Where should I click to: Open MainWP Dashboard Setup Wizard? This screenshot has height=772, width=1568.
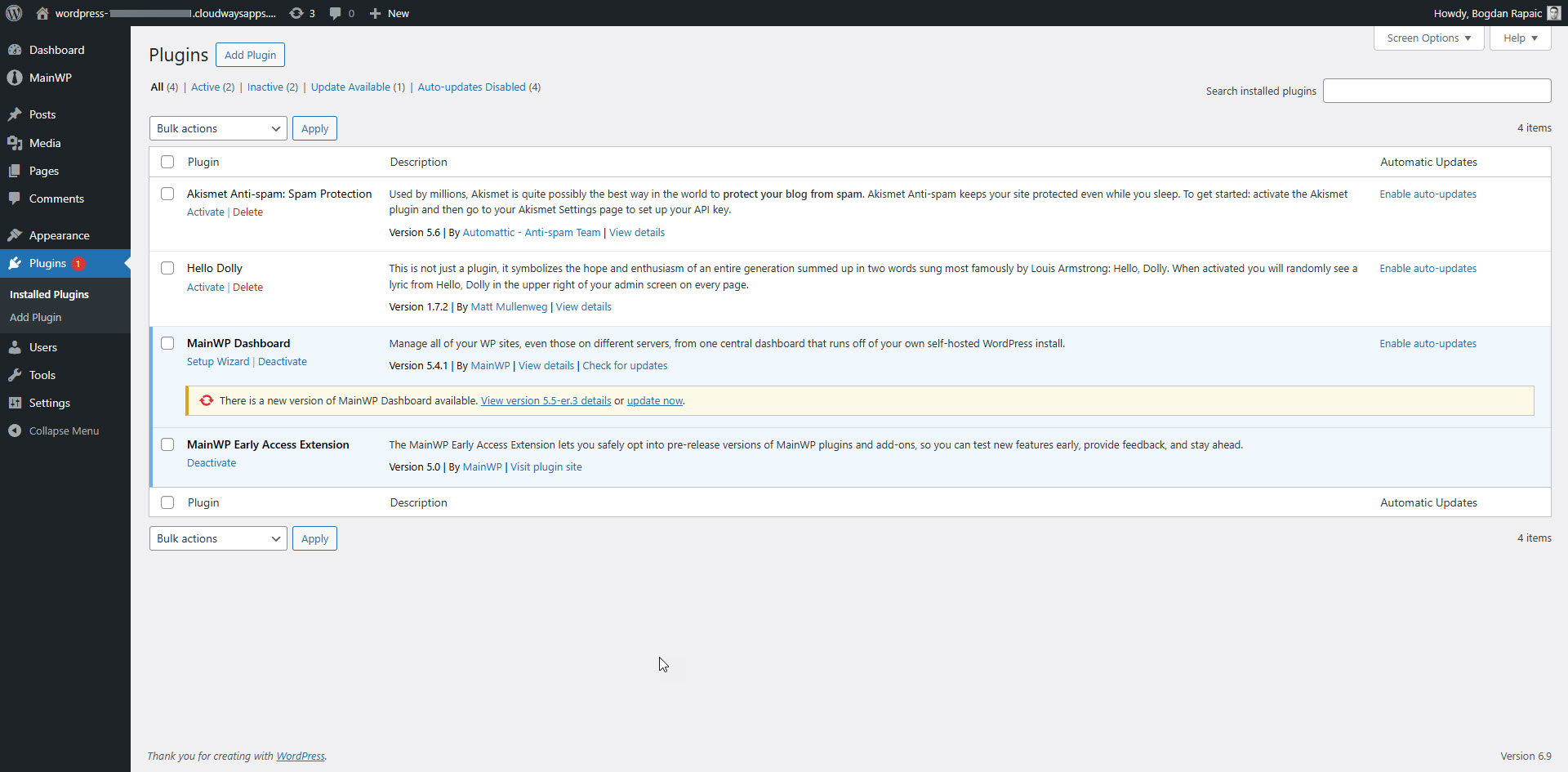218,362
